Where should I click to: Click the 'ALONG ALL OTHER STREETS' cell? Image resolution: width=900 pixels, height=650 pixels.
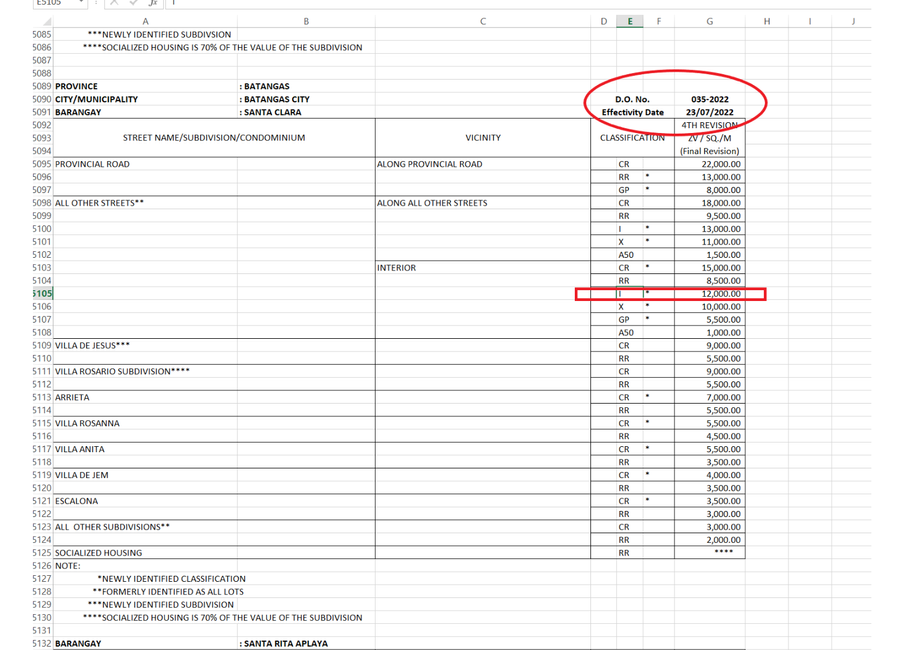483,203
